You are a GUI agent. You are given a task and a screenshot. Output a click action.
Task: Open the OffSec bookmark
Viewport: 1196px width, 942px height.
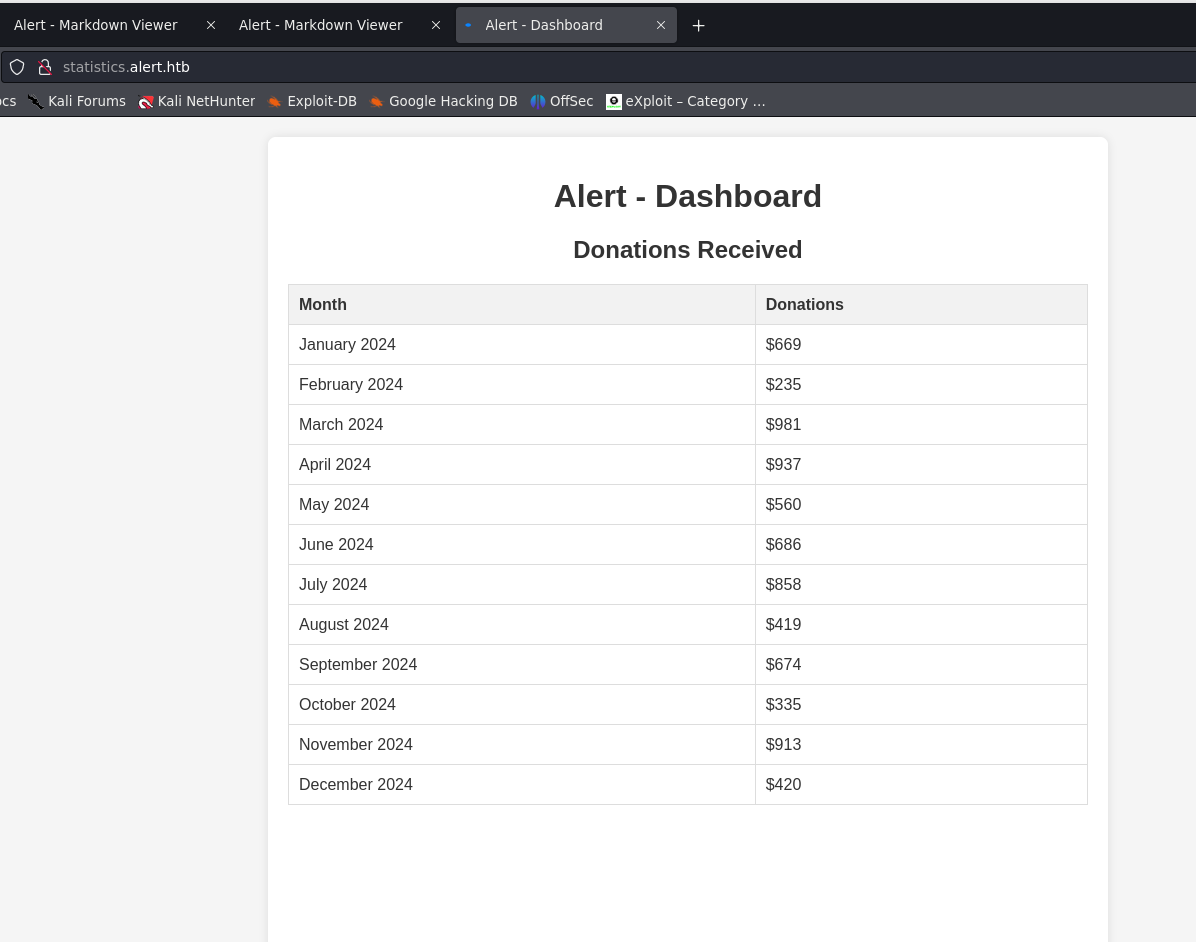click(x=562, y=101)
